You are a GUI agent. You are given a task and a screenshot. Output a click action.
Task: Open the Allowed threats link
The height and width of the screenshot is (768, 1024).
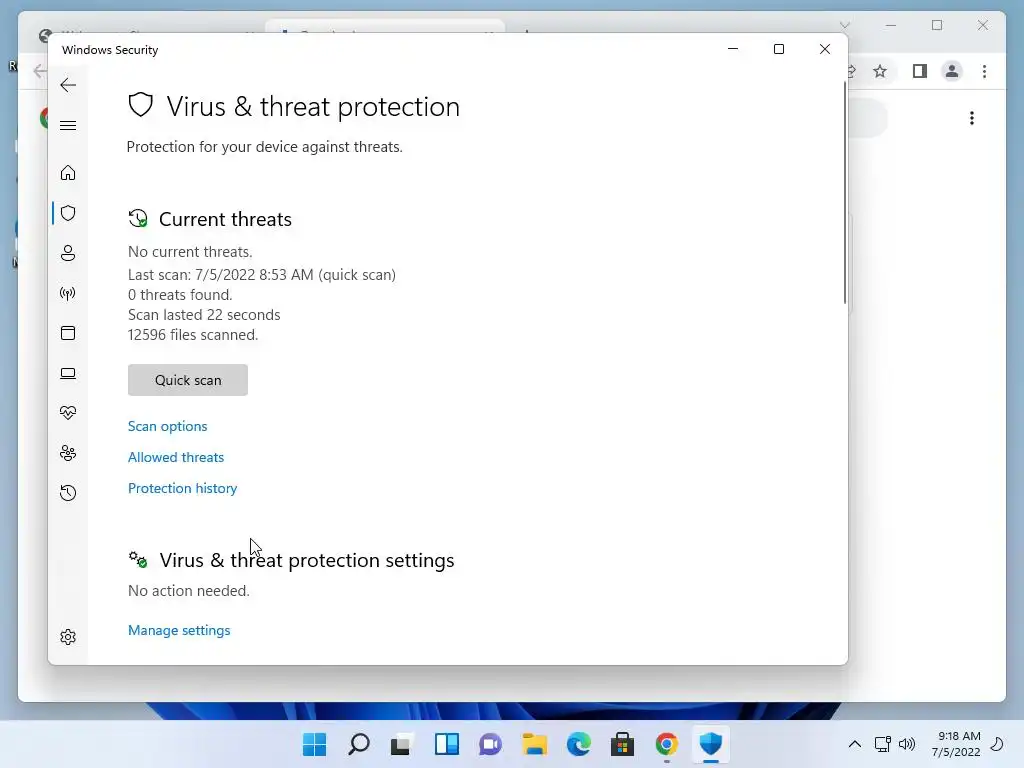[x=176, y=457]
